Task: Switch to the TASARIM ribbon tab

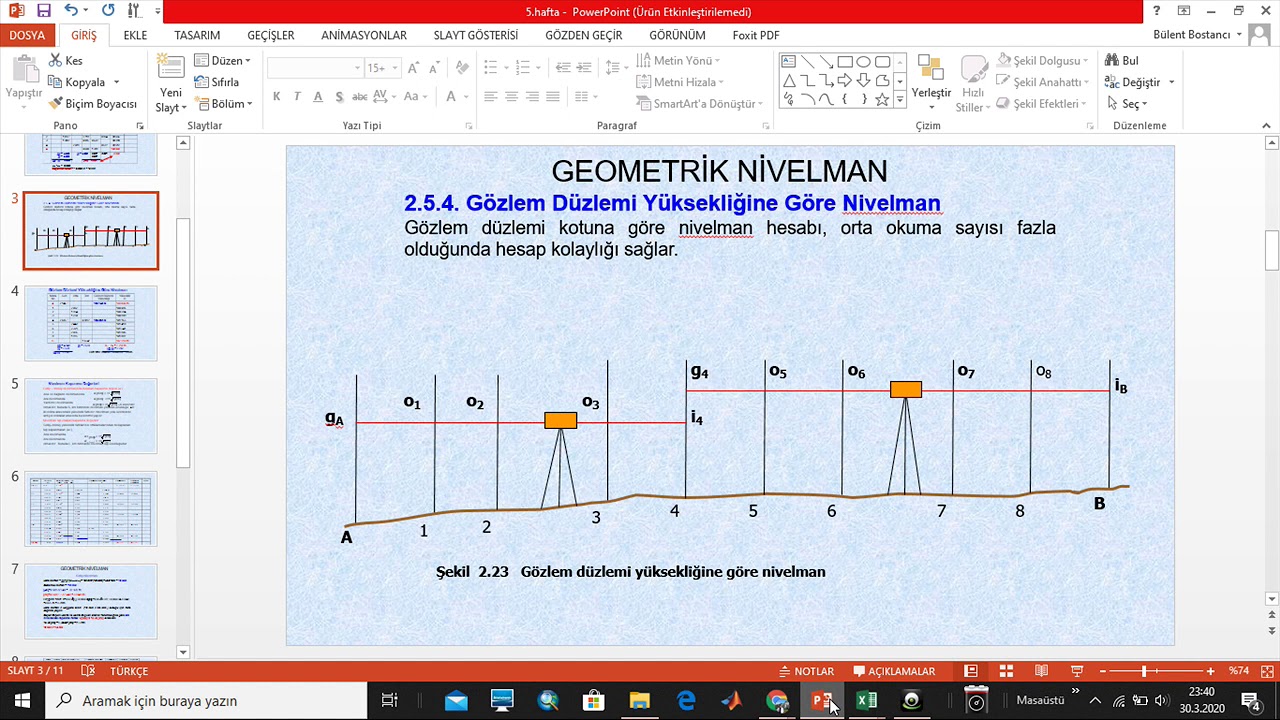Action: tap(197, 35)
